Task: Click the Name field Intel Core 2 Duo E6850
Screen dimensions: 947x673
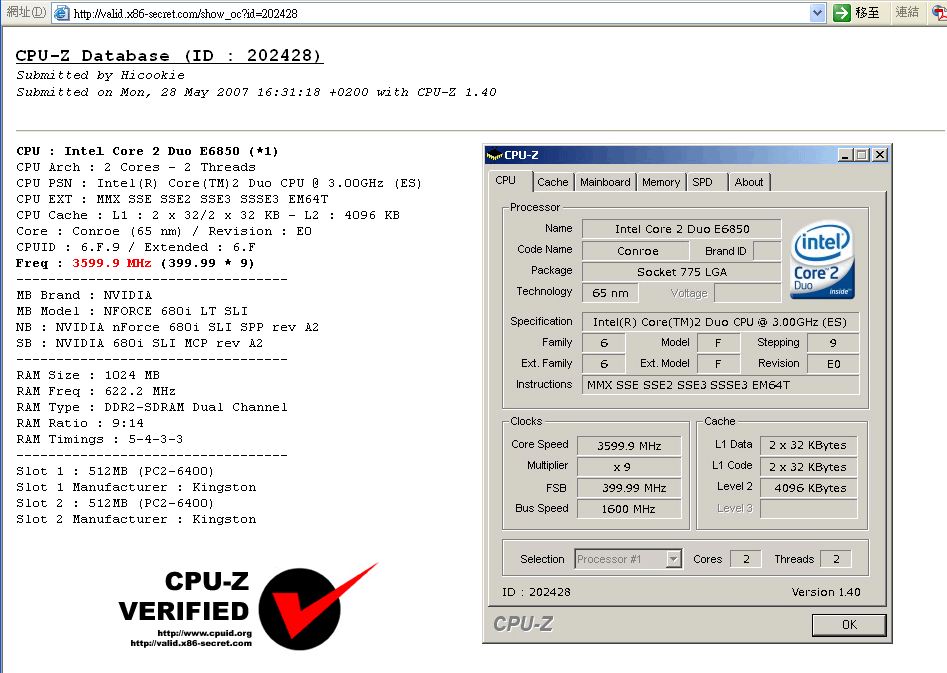Action: pyautogui.click(x=681, y=229)
